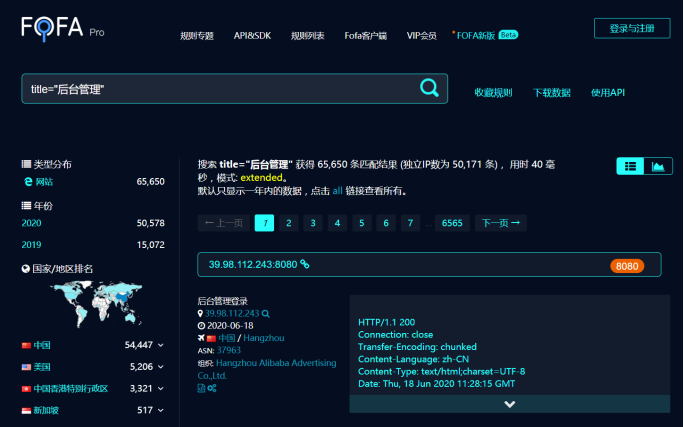Filter results by 新加坡 country

46,410
